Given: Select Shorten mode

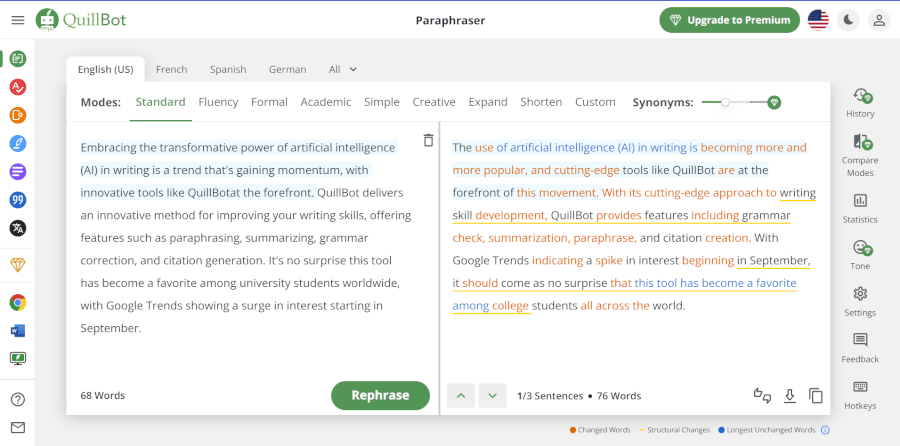Looking at the screenshot, I should tap(541, 102).
